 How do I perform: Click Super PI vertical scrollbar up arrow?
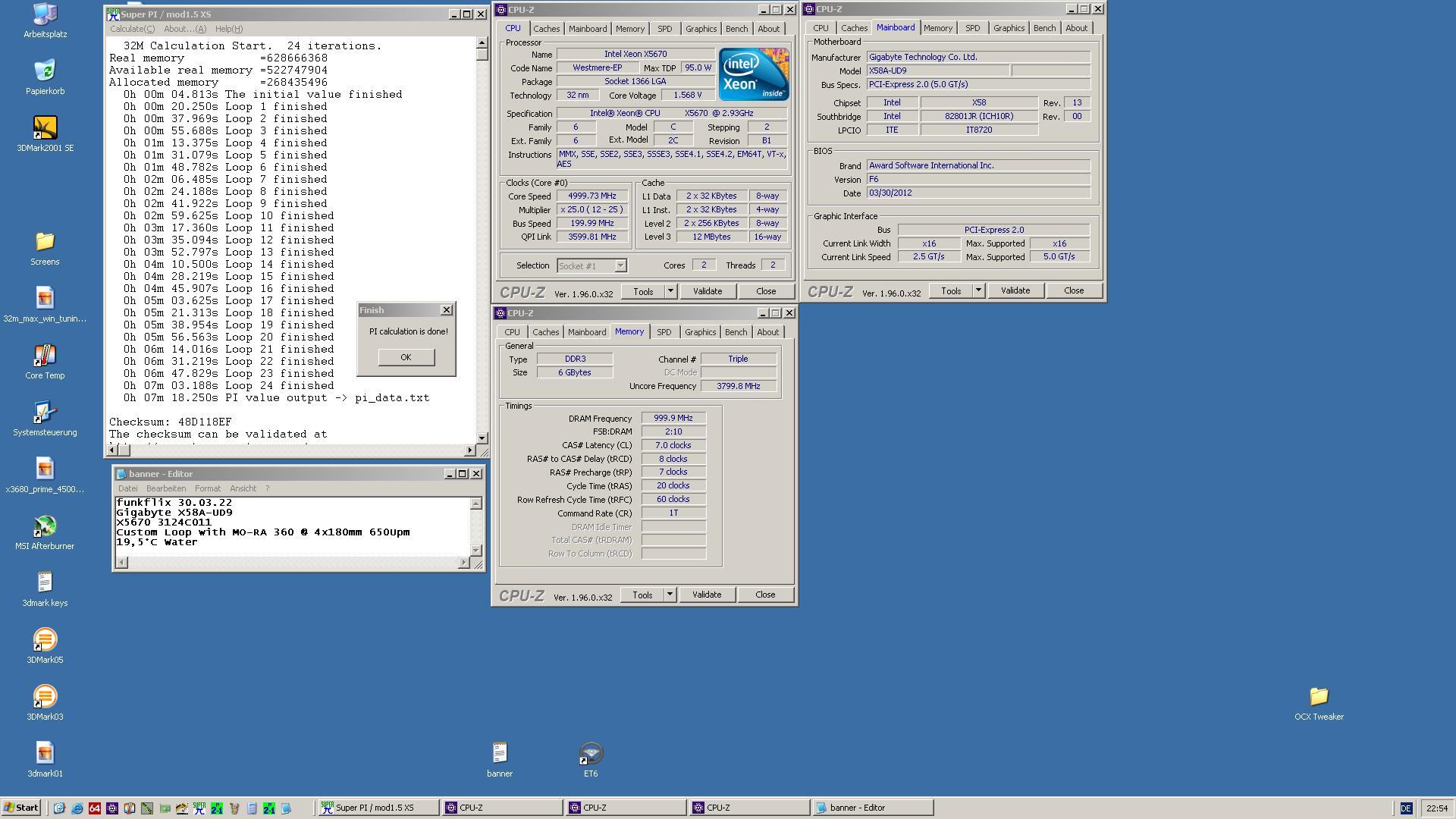(482, 42)
